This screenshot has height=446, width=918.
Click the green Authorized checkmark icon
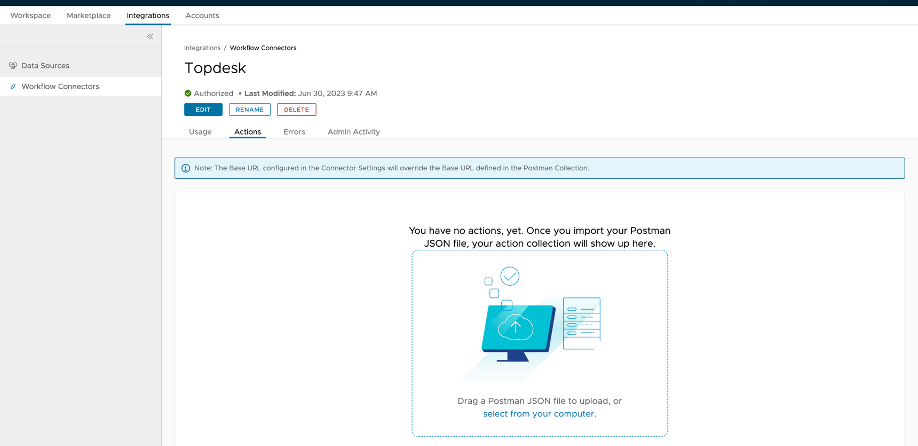coord(188,93)
